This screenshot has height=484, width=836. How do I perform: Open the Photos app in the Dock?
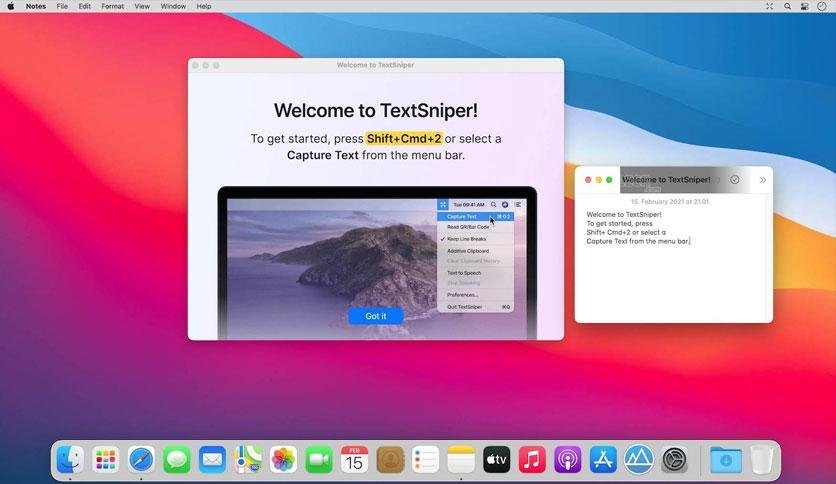coord(283,459)
